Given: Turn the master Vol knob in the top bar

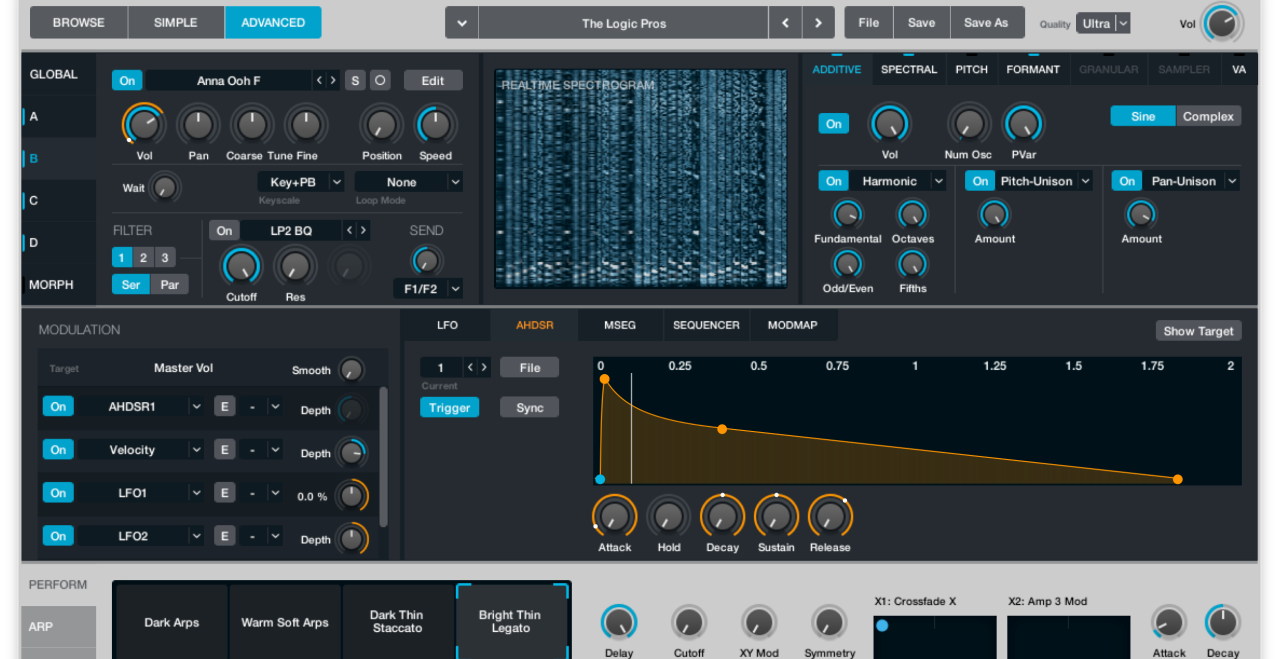Looking at the screenshot, I should click(x=1221, y=22).
